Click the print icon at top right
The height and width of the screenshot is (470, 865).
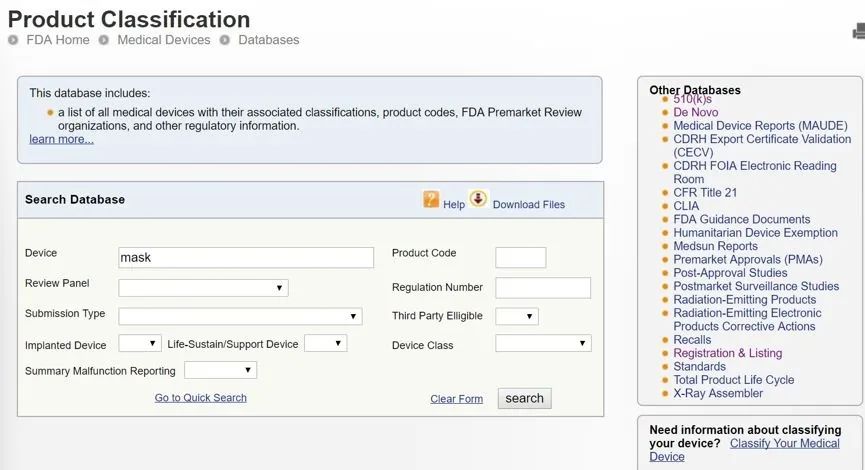tap(858, 32)
